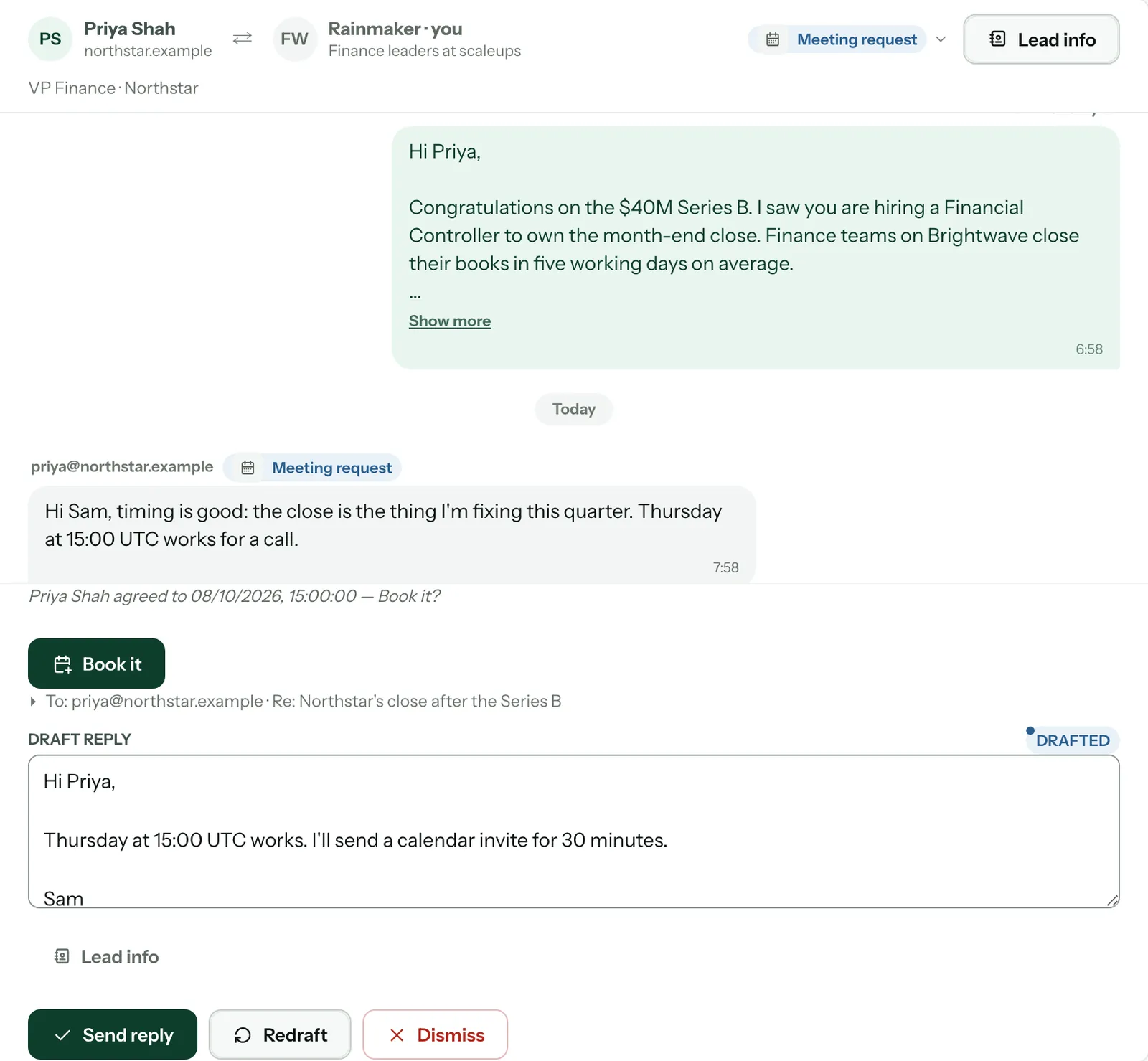
Task: Click the calendar icon on Priya's reply tag
Action: (248, 468)
